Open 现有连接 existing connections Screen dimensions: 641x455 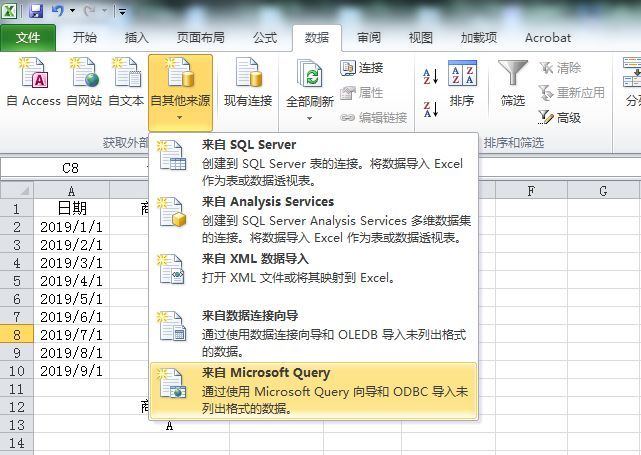click(248, 82)
